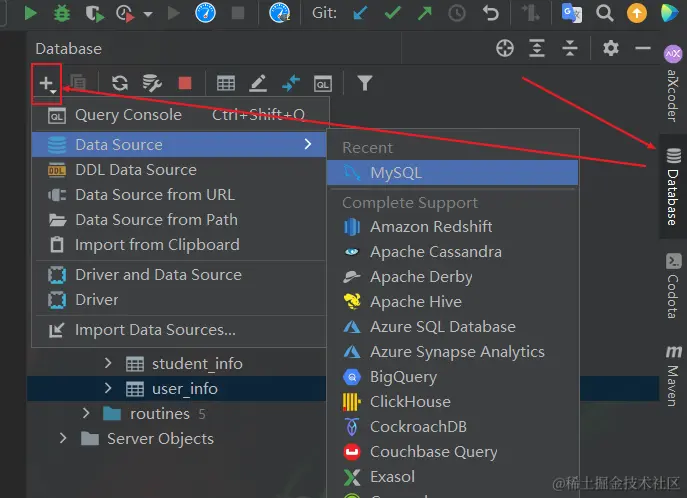Start debugging with the bug icon
Image resolution: width=687 pixels, height=498 pixels.
pyautogui.click(x=62, y=13)
